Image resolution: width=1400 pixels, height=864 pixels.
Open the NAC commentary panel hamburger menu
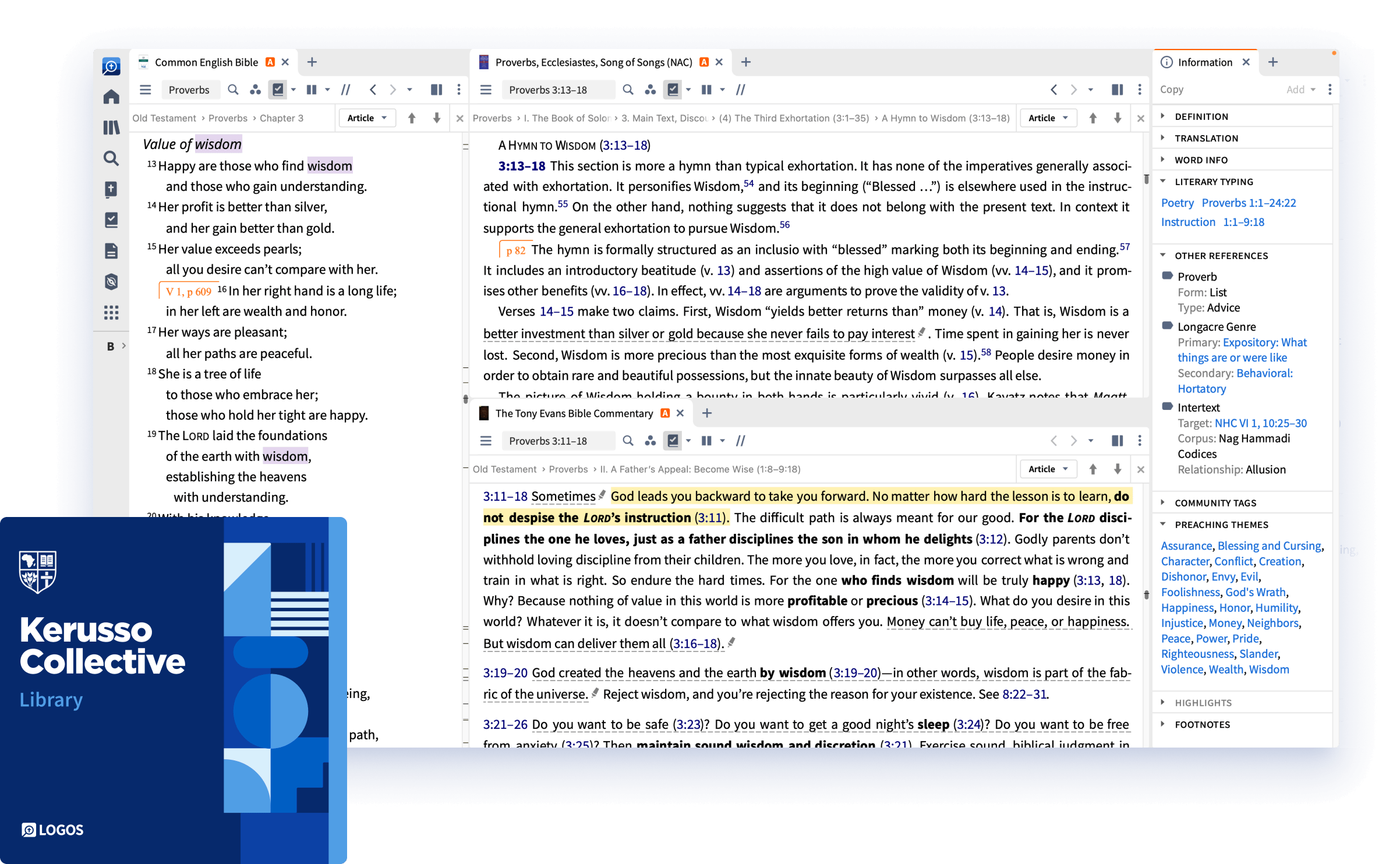click(x=486, y=90)
